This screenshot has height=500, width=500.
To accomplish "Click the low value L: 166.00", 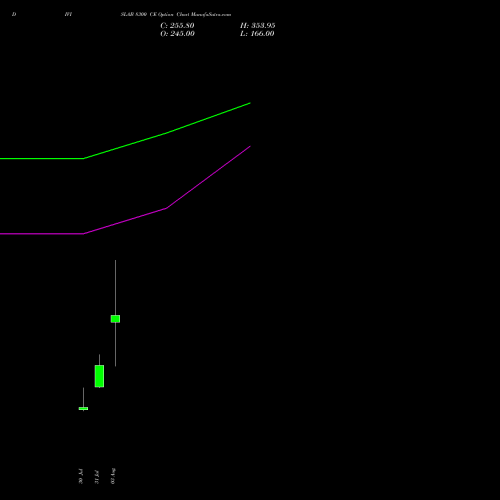I will pyautogui.click(x=257, y=34).
